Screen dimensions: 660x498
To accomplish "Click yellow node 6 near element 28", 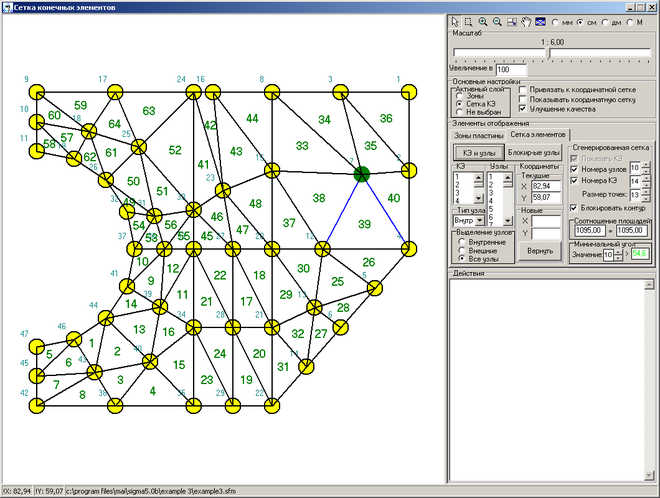I will (341, 327).
